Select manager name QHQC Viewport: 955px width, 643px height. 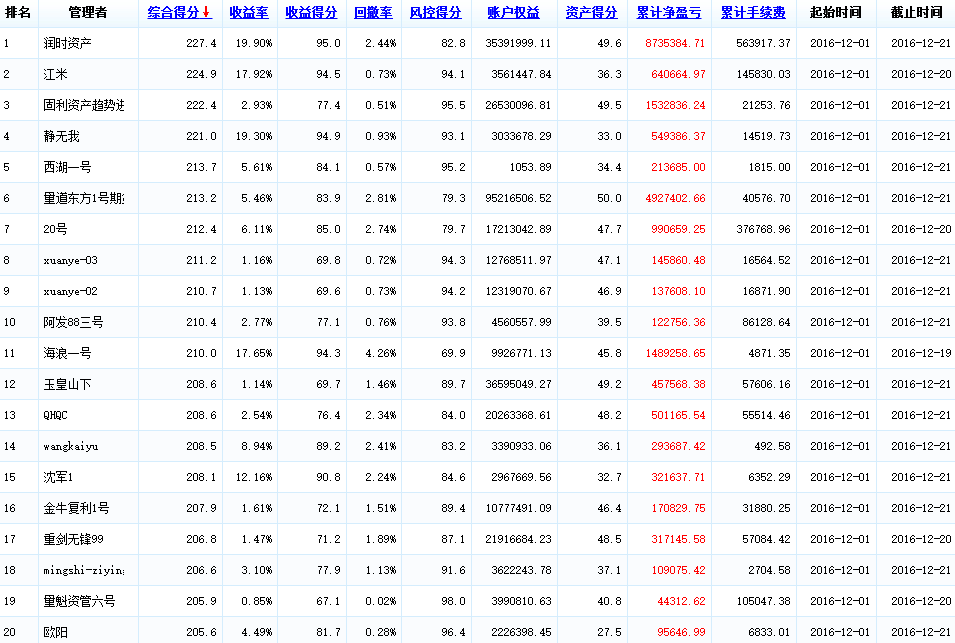(x=55, y=415)
